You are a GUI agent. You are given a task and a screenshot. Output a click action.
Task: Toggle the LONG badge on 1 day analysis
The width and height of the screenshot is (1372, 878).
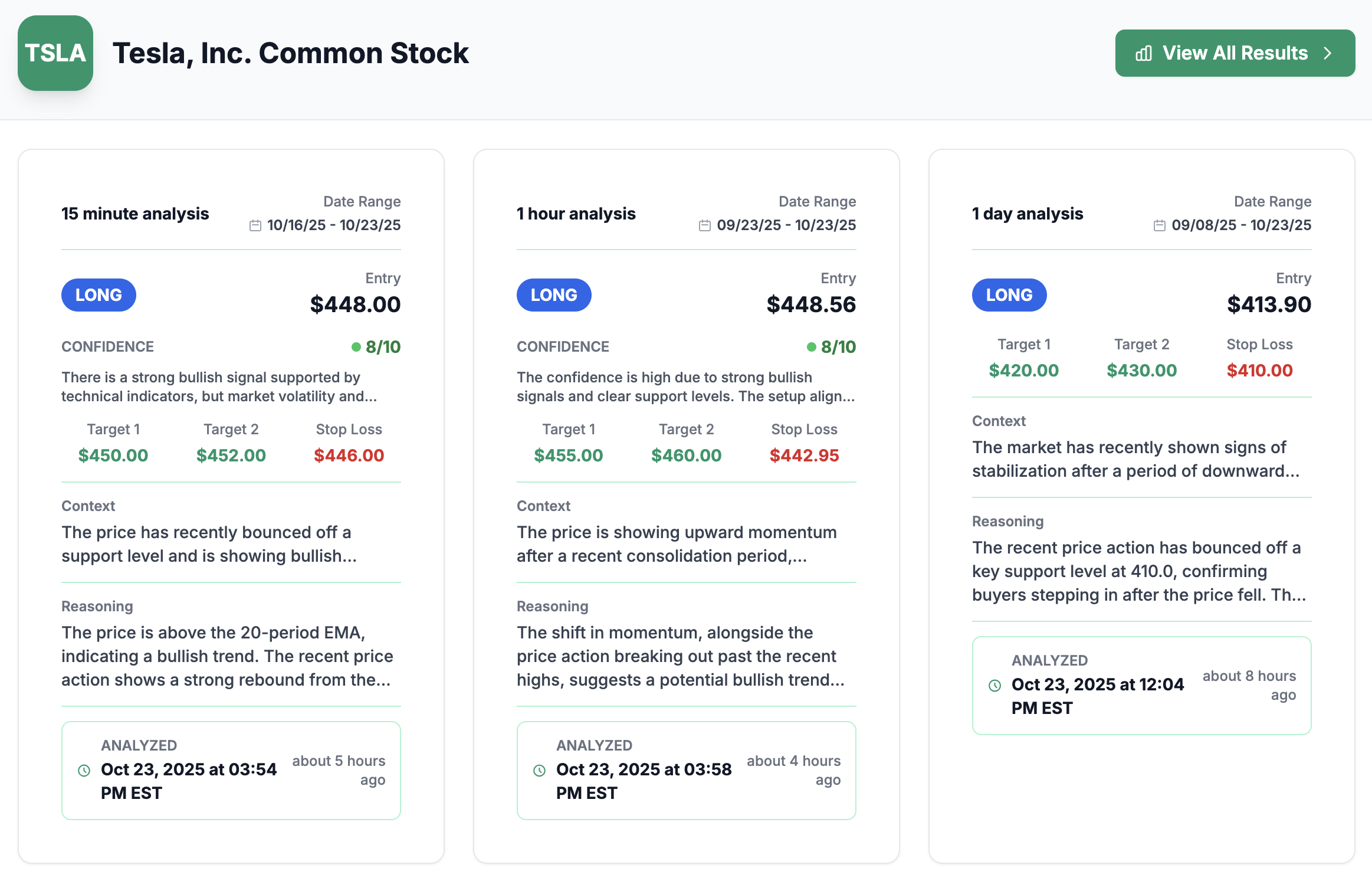[x=1009, y=294]
